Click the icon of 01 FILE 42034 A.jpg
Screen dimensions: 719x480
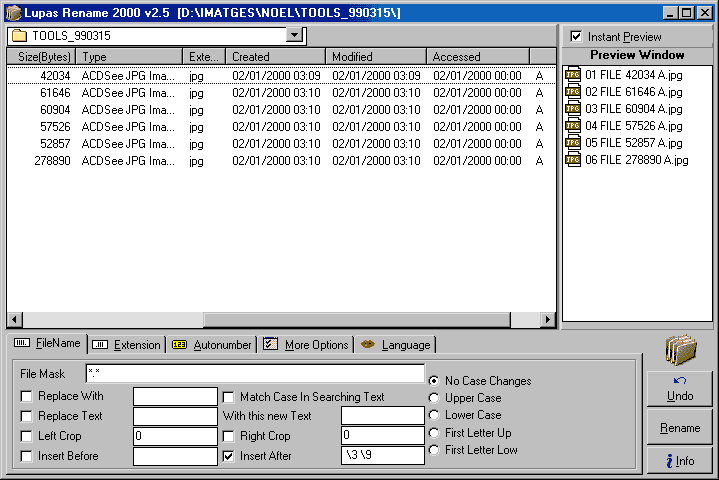[573, 75]
